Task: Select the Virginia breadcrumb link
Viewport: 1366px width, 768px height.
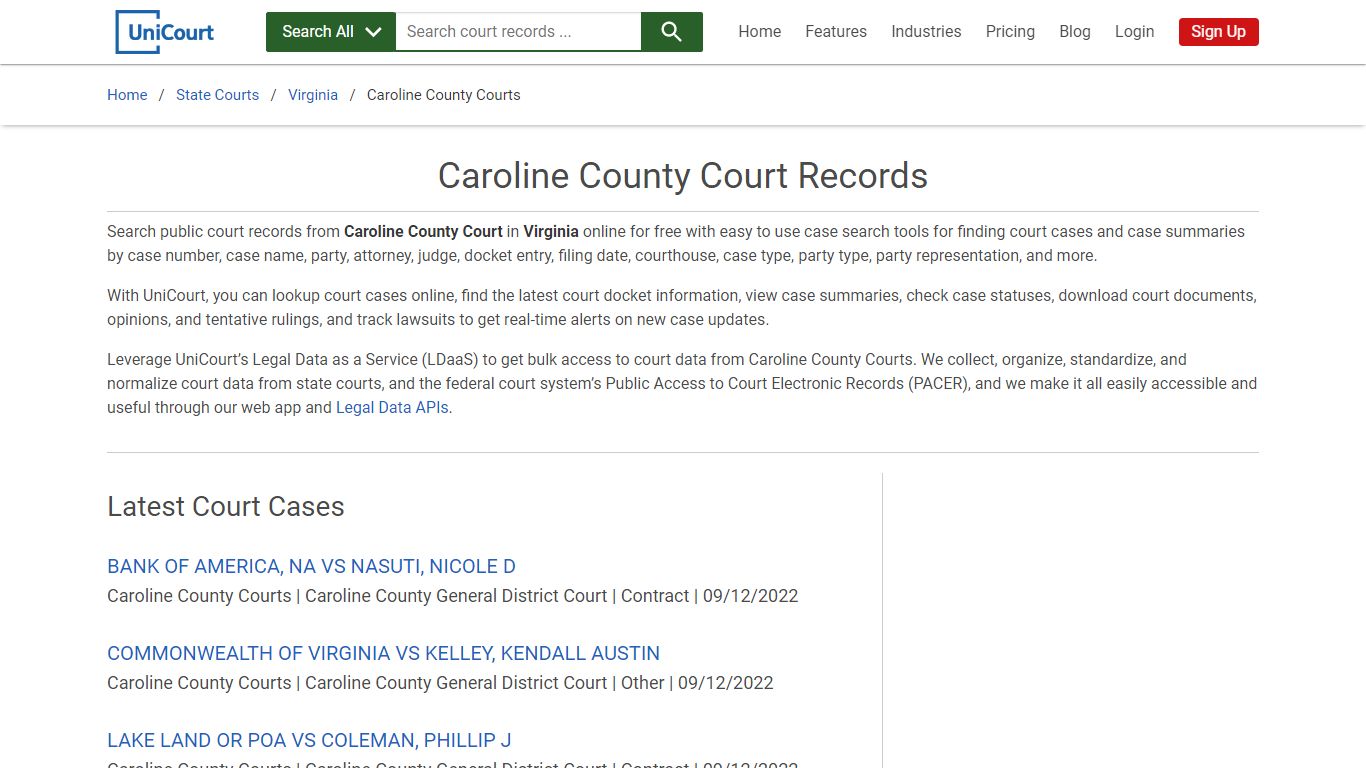Action: pyautogui.click(x=313, y=95)
